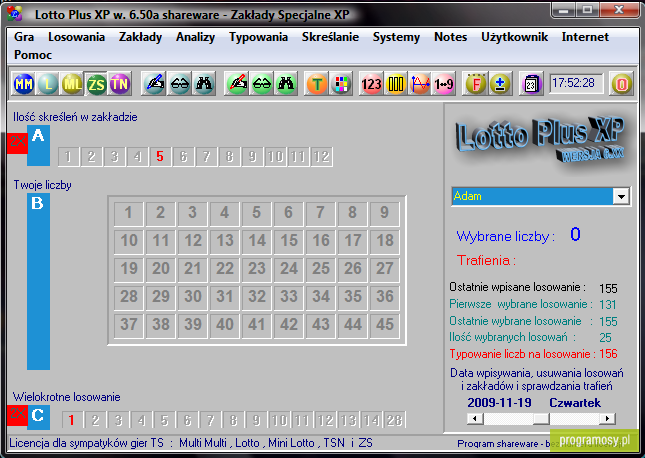645x458 pixels.
Task: Set selection count to 5 in row A
Action: point(160,157)
